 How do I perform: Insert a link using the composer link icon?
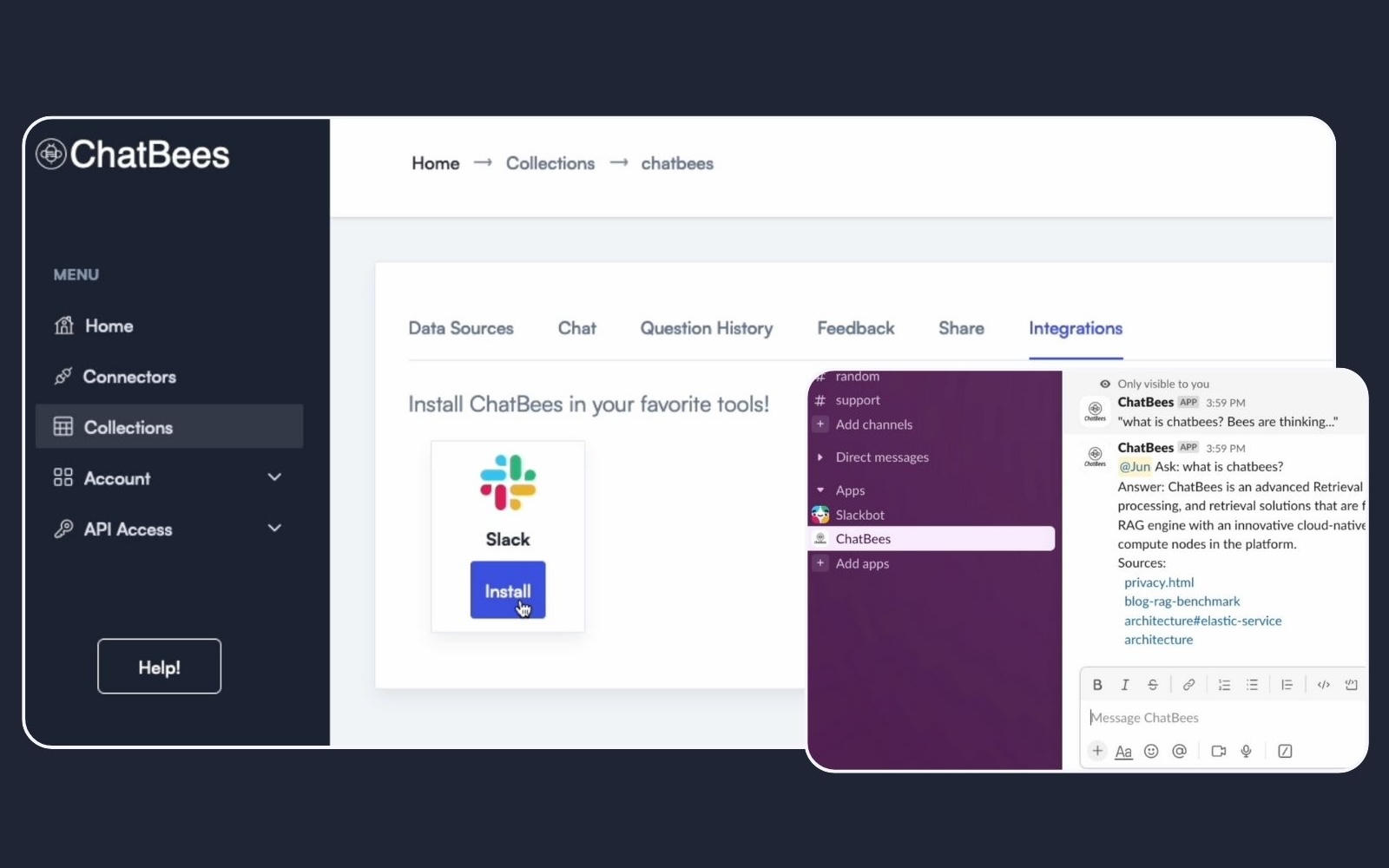[x=1188, y=685]
